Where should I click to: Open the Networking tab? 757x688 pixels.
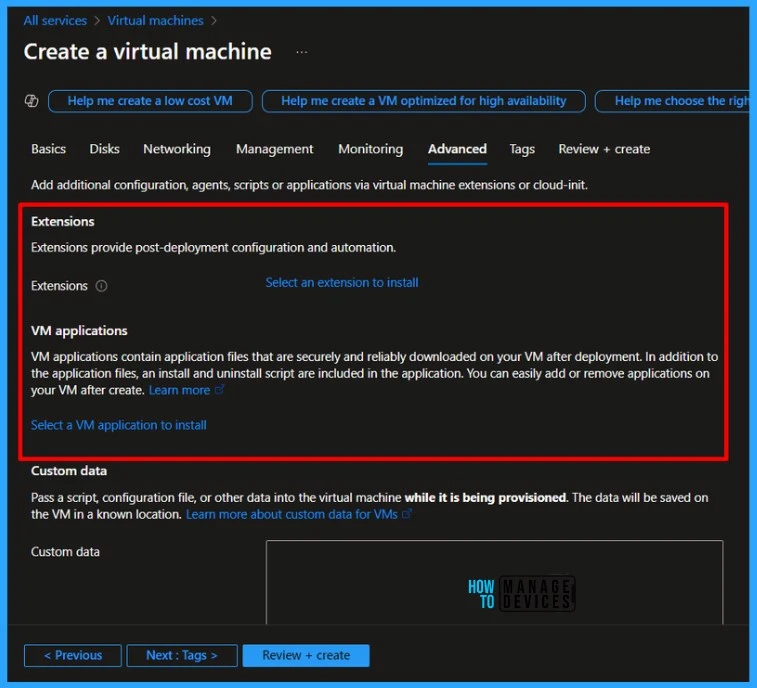pos(177,149)
